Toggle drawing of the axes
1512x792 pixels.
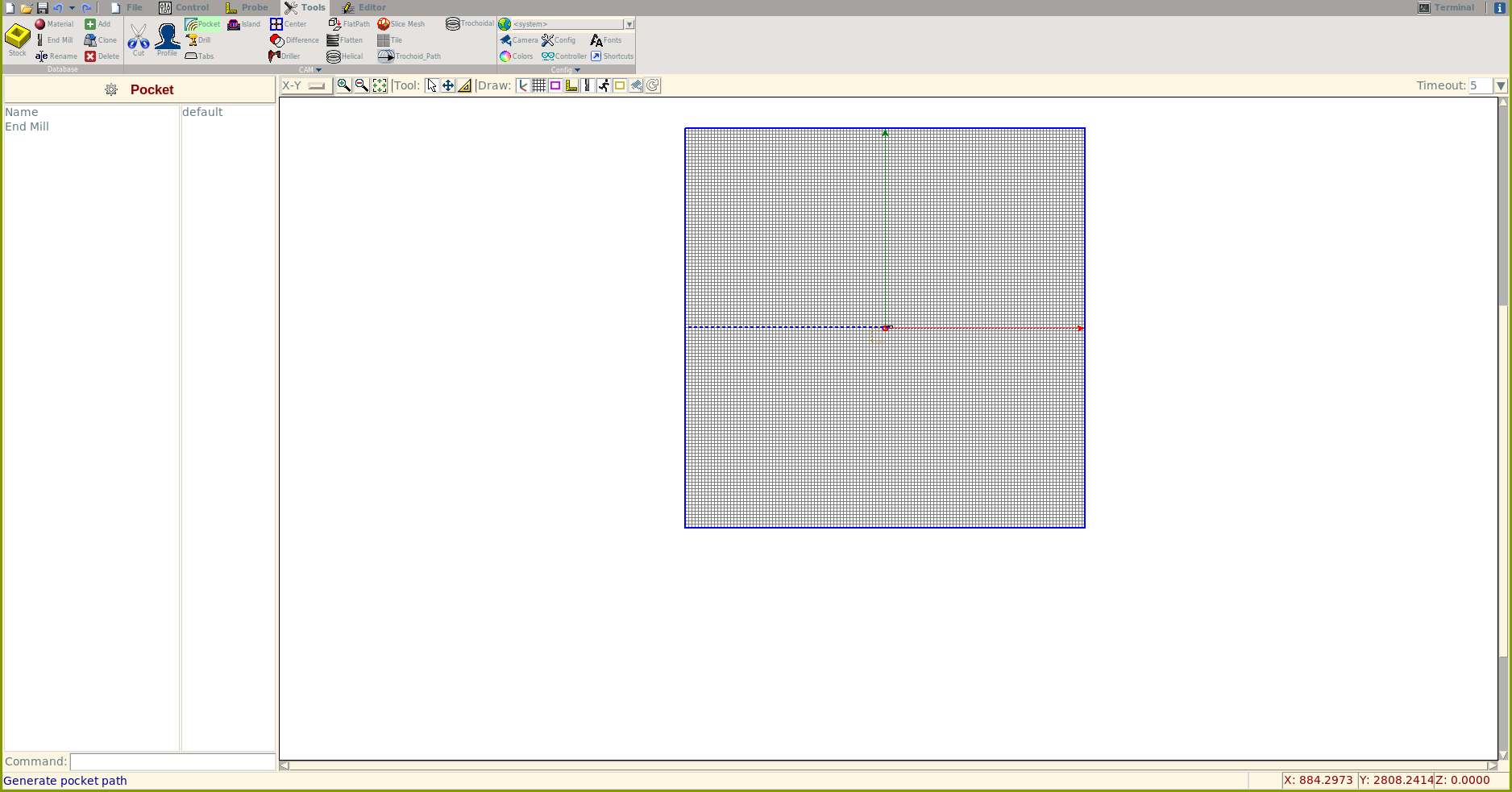click(523, 85)
